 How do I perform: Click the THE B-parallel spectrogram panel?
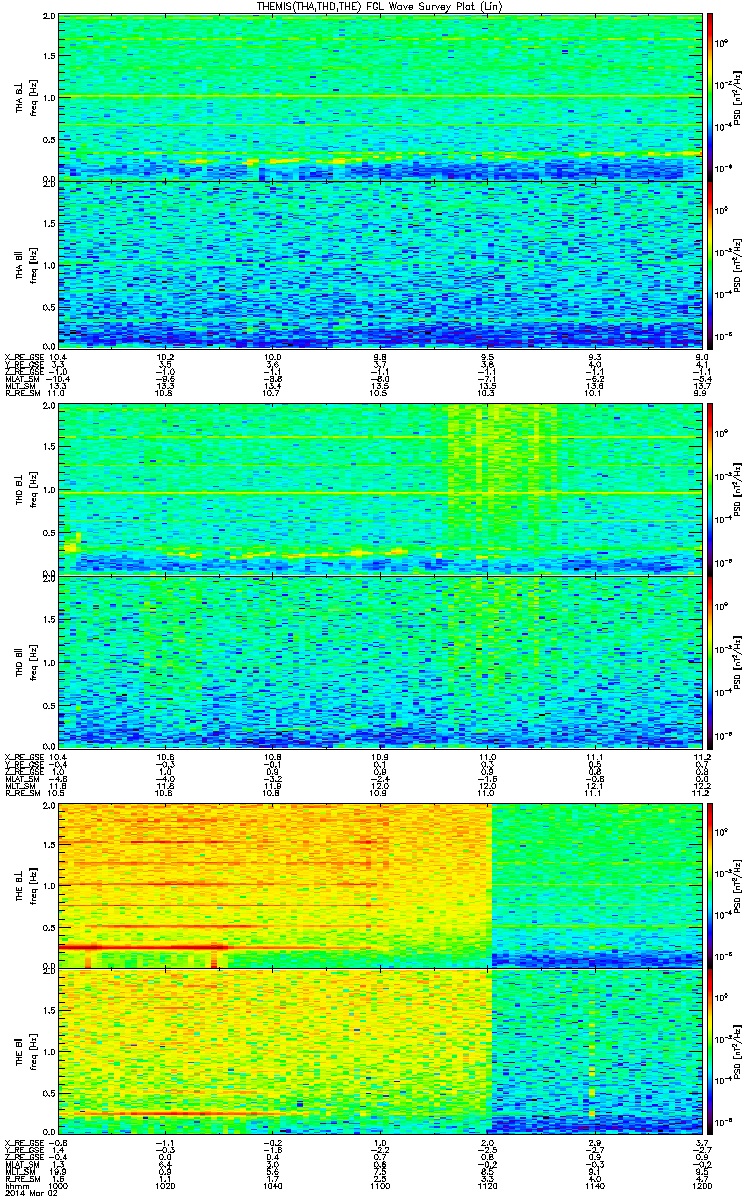(380, 1052)
